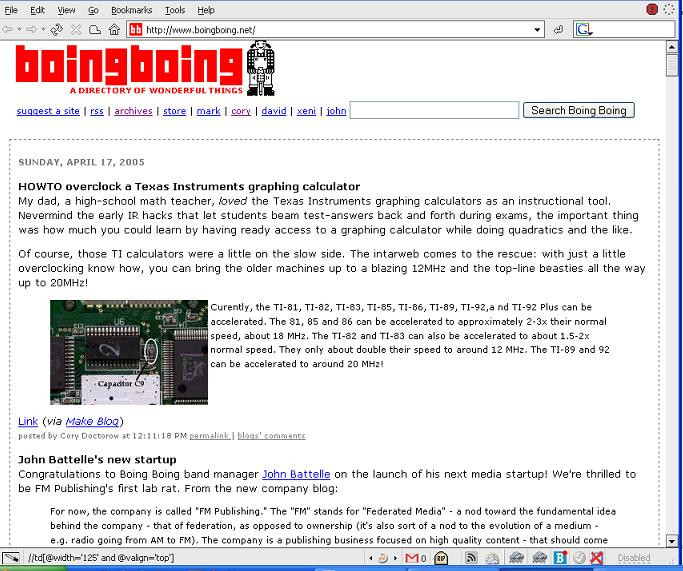Go forward with the Forward arrow

coord(31,30)
